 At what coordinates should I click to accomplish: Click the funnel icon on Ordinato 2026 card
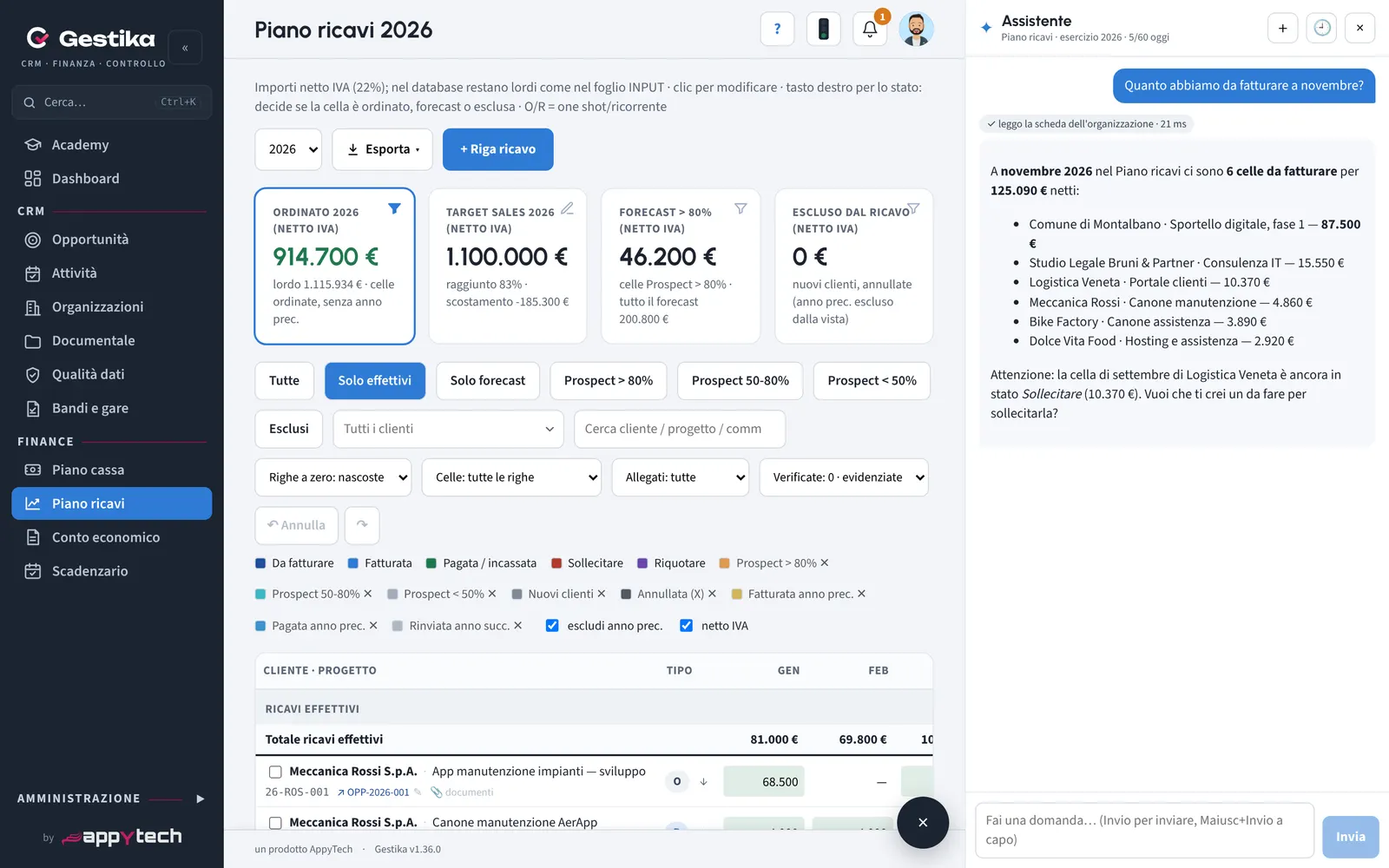click(x=394, y=208)
